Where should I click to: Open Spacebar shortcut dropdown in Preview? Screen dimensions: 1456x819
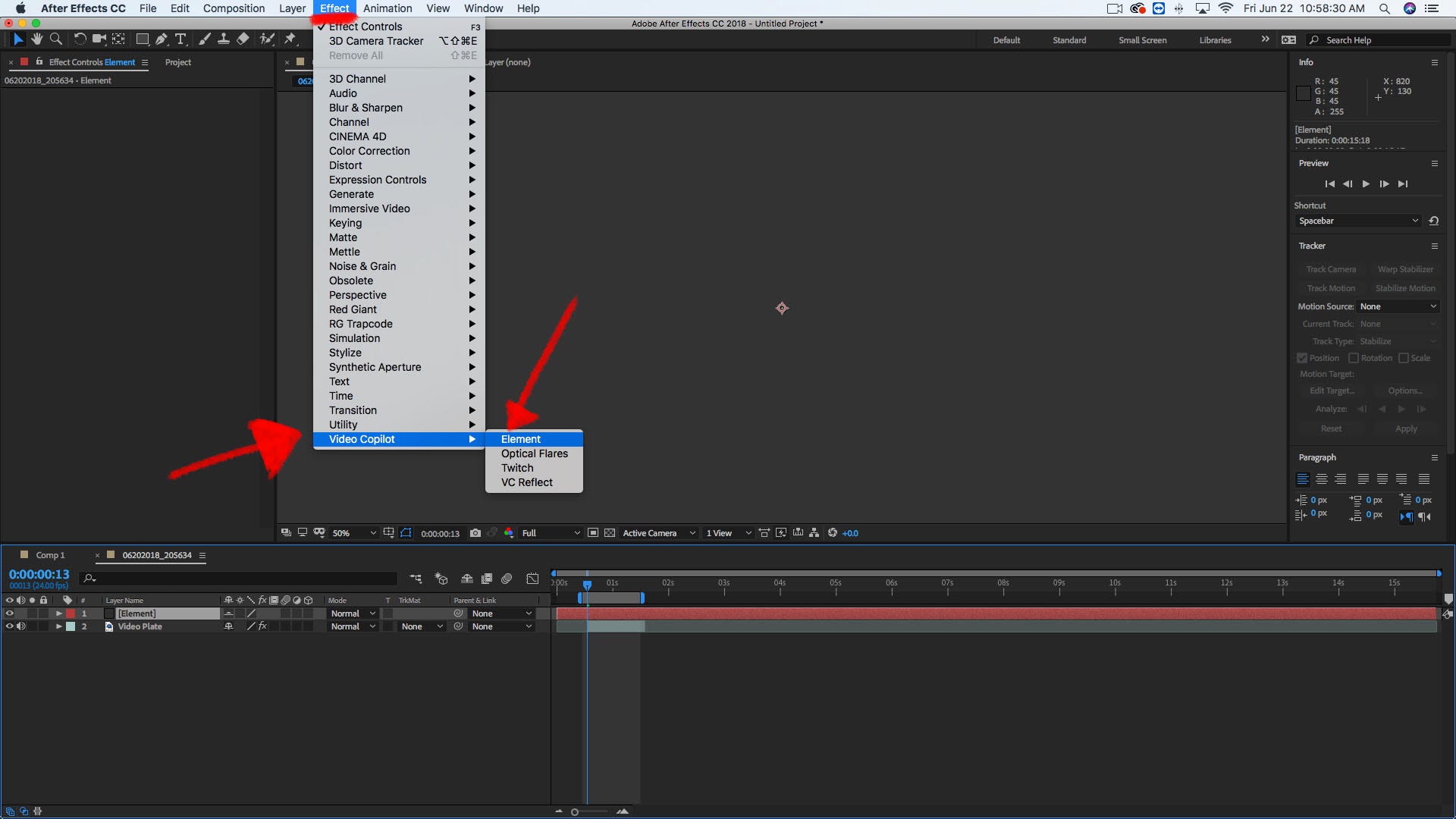1357,221
